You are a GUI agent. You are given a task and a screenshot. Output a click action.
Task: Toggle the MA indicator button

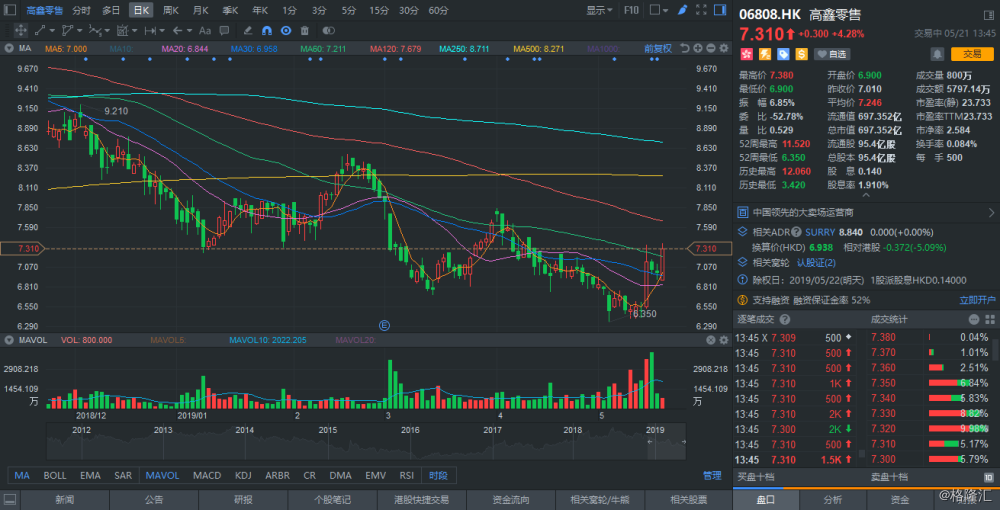(22, 476)
